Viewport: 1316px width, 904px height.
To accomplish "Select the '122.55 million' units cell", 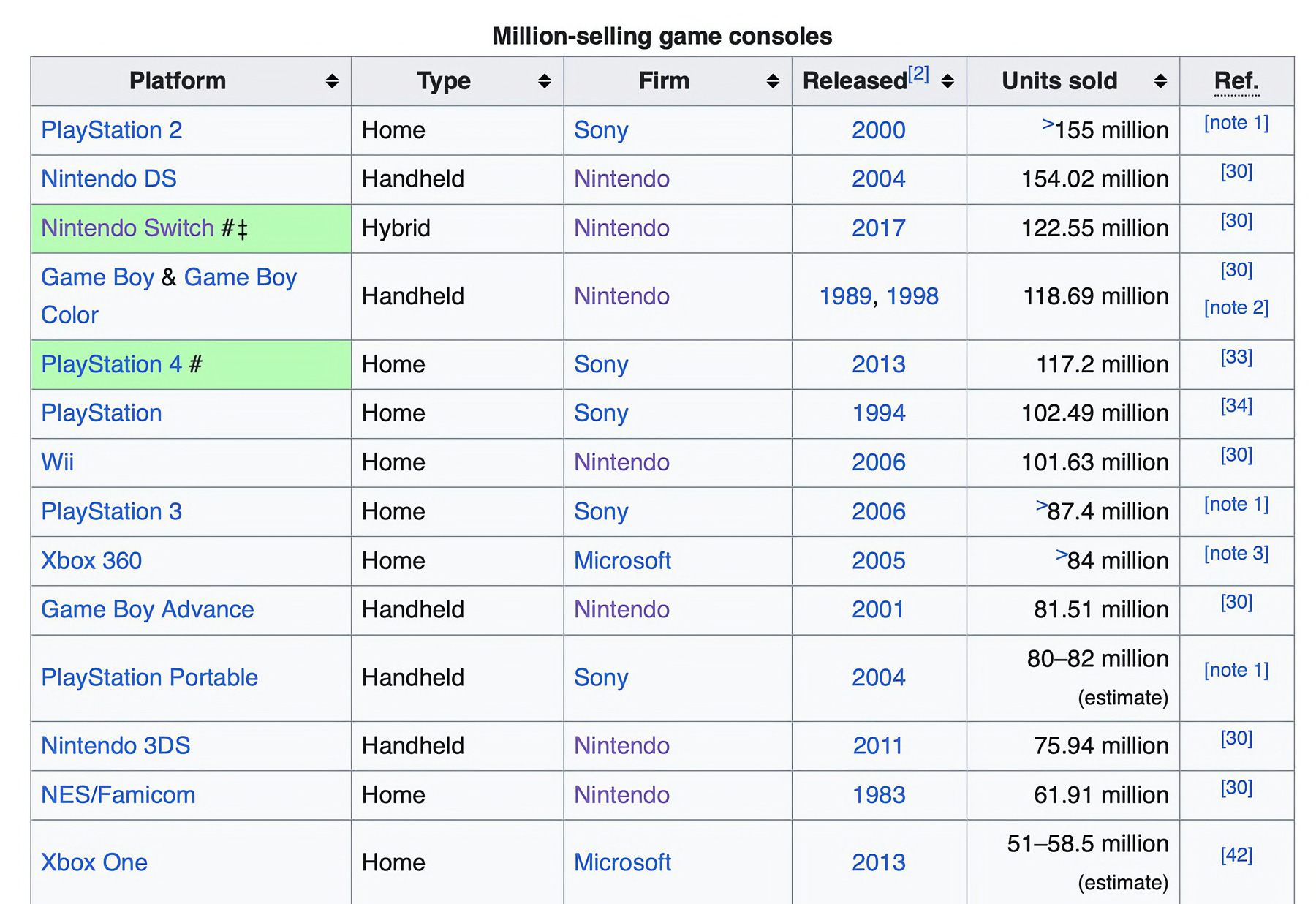I will (1073, 228).
